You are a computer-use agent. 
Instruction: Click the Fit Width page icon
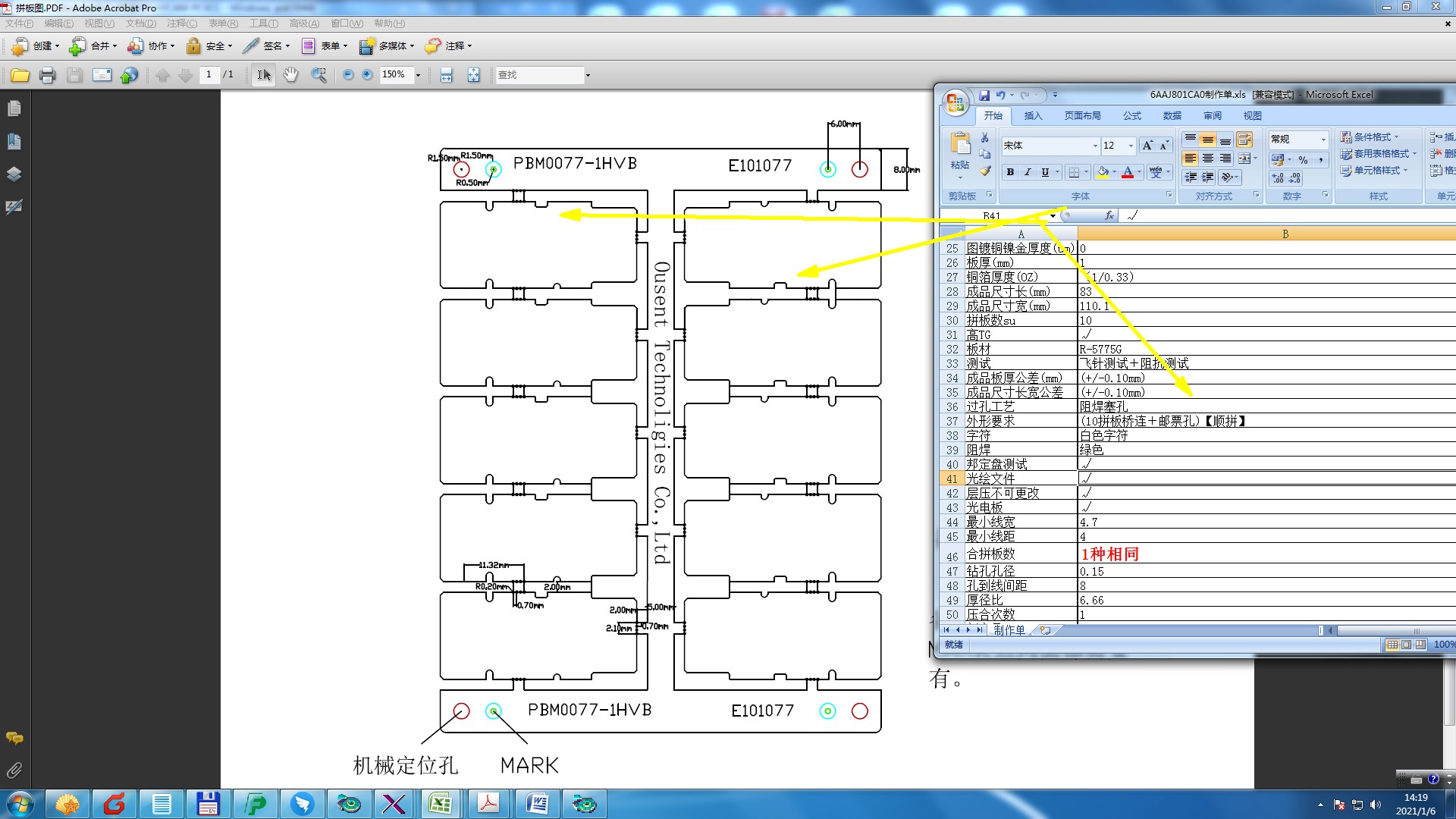click(446, 75)
